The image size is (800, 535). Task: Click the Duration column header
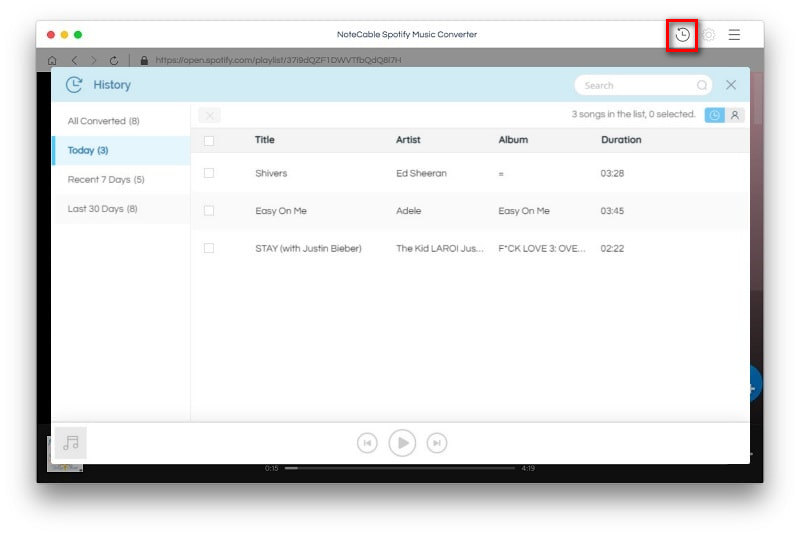(x=621, y=140)
